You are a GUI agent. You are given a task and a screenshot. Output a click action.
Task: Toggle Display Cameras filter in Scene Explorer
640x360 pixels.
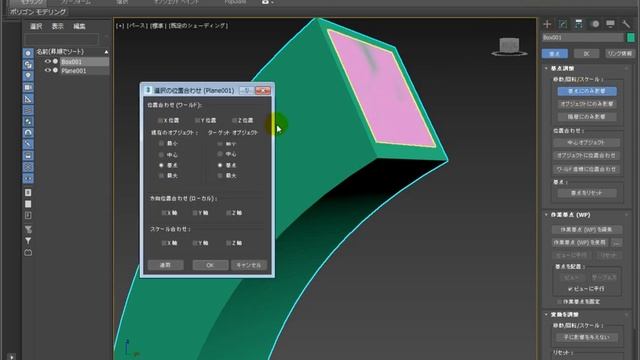[28, 87]
